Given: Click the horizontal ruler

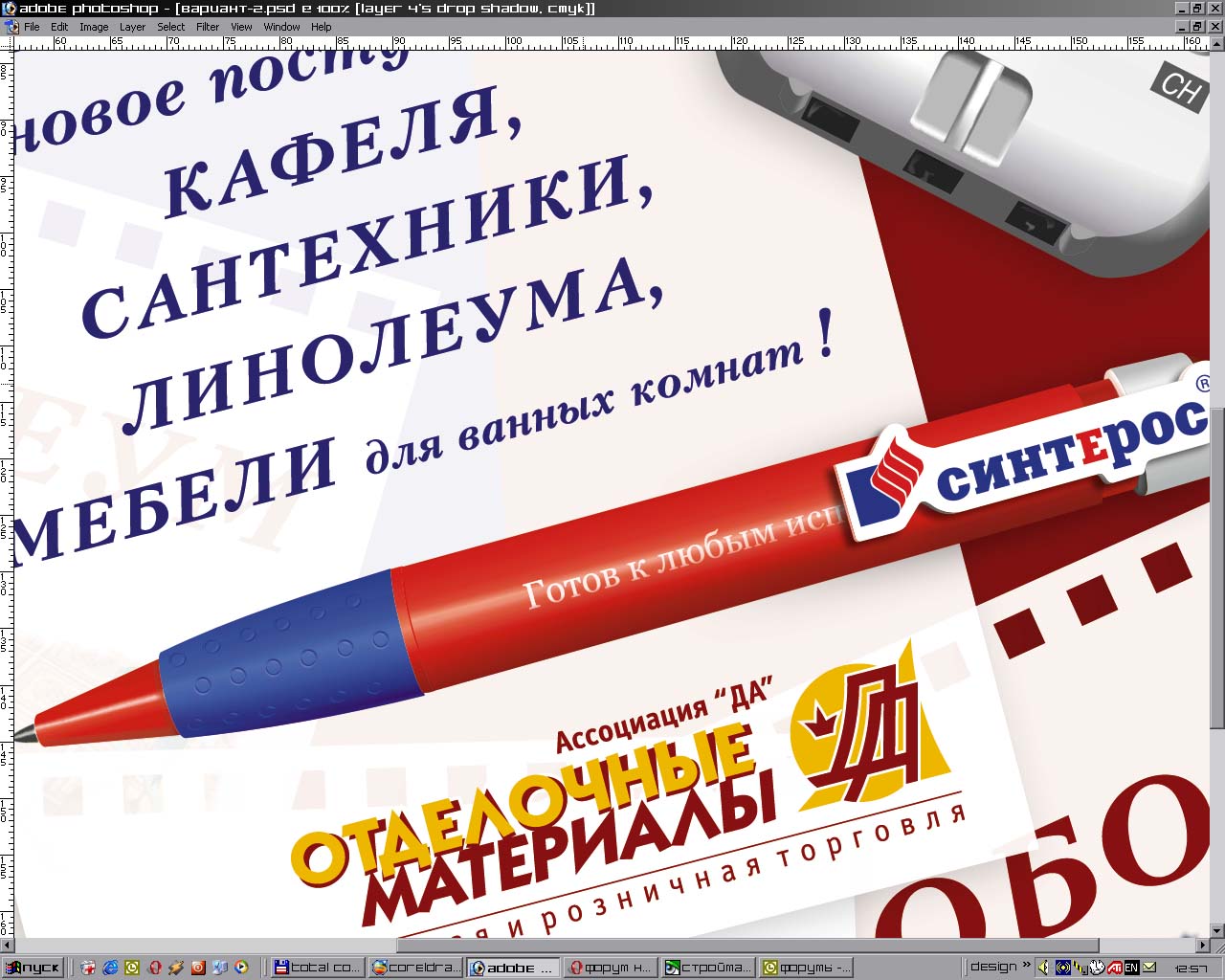Looking at the screenshot, I should [612, 43].
